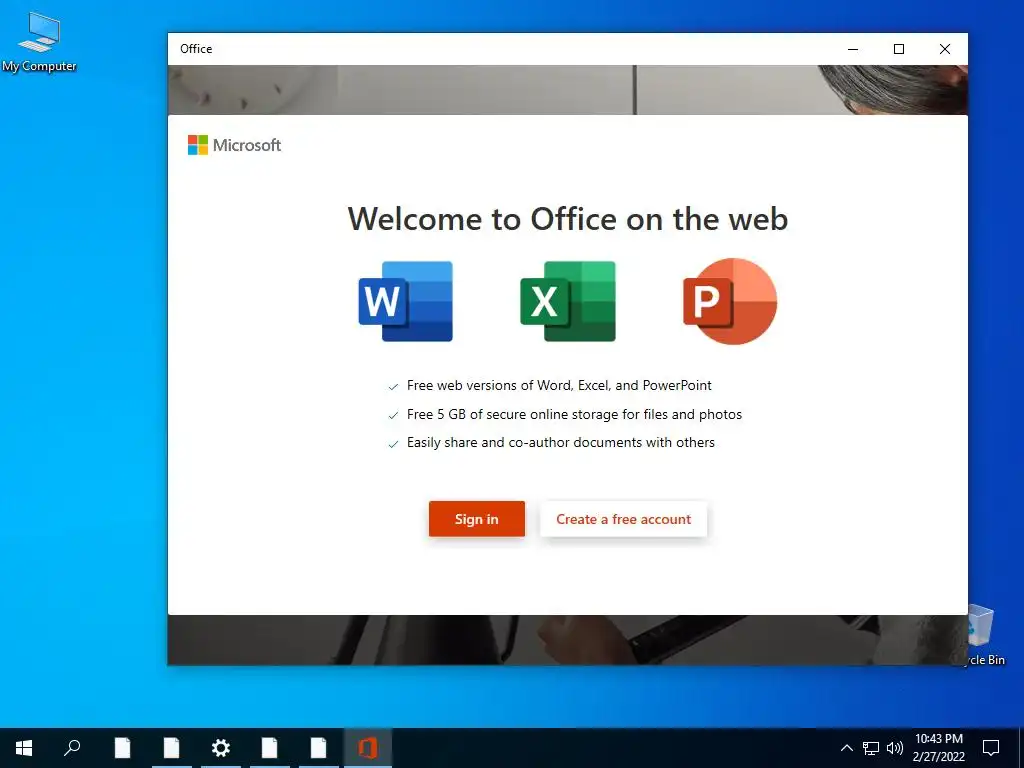Click text "Easily share and co-author documents with others"
Screen dimensions: 1024x768
coord(560,443)
